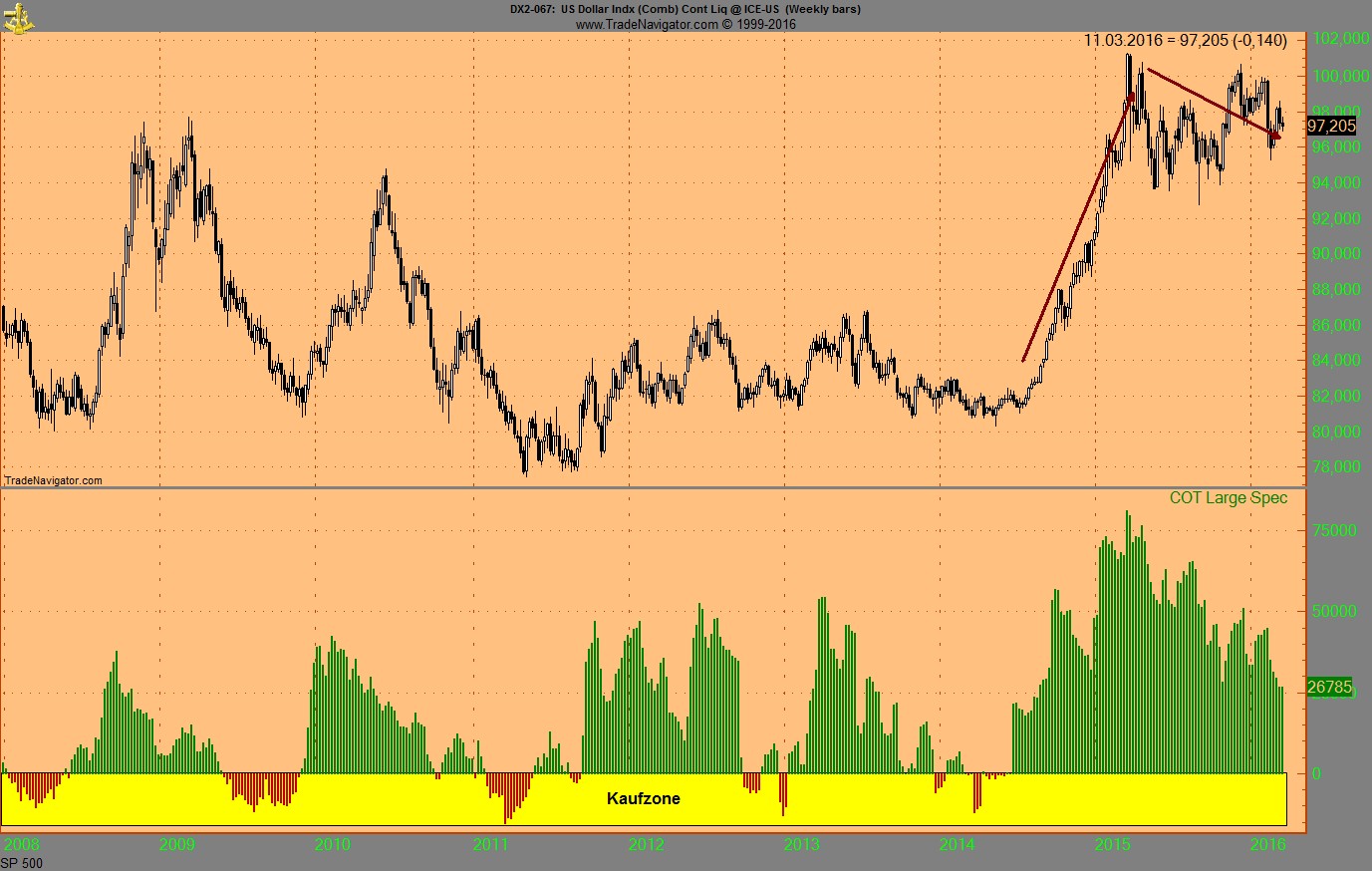The width and height of the screenshot is (1372, 871).
Task: Toggle the COT Large Spec indicator label
Action: pyautogui.click(x=1229, y=497)
